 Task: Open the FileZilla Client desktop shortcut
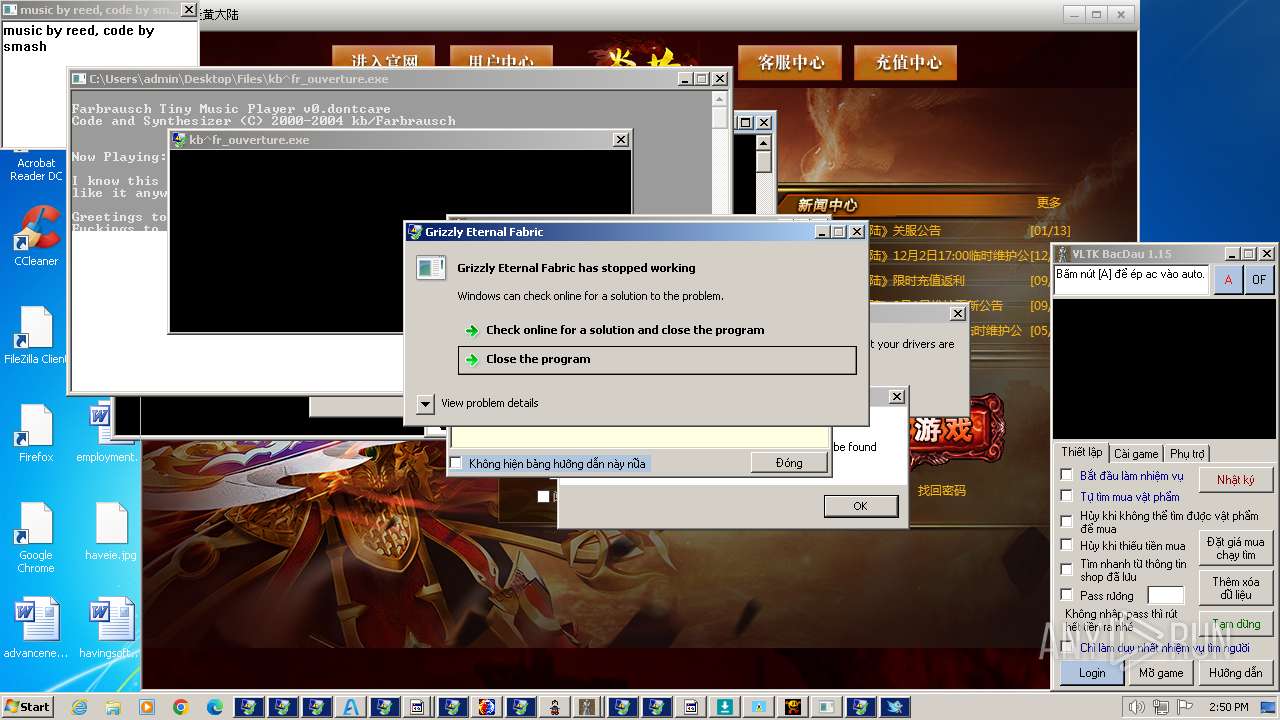point(36,335)
